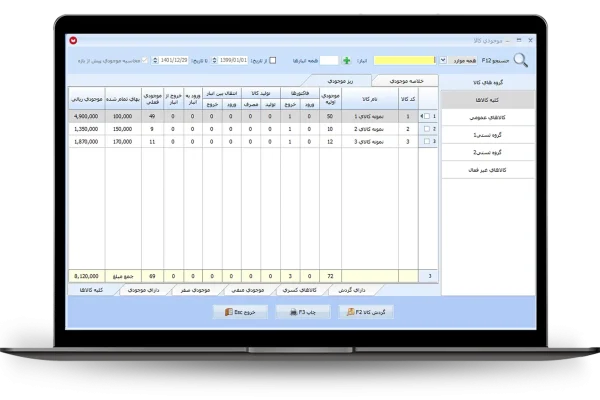600x400 pixels.
Task: Open the 'موجودی صفر' bottom tab
Action: coord(192,288)
